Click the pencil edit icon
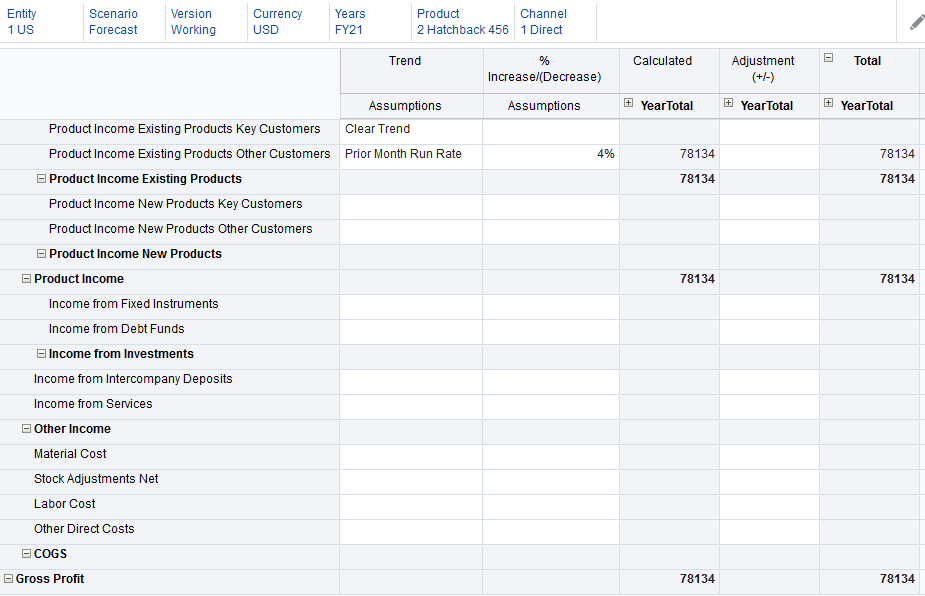 pyautogui.click(x=915, y=20)
